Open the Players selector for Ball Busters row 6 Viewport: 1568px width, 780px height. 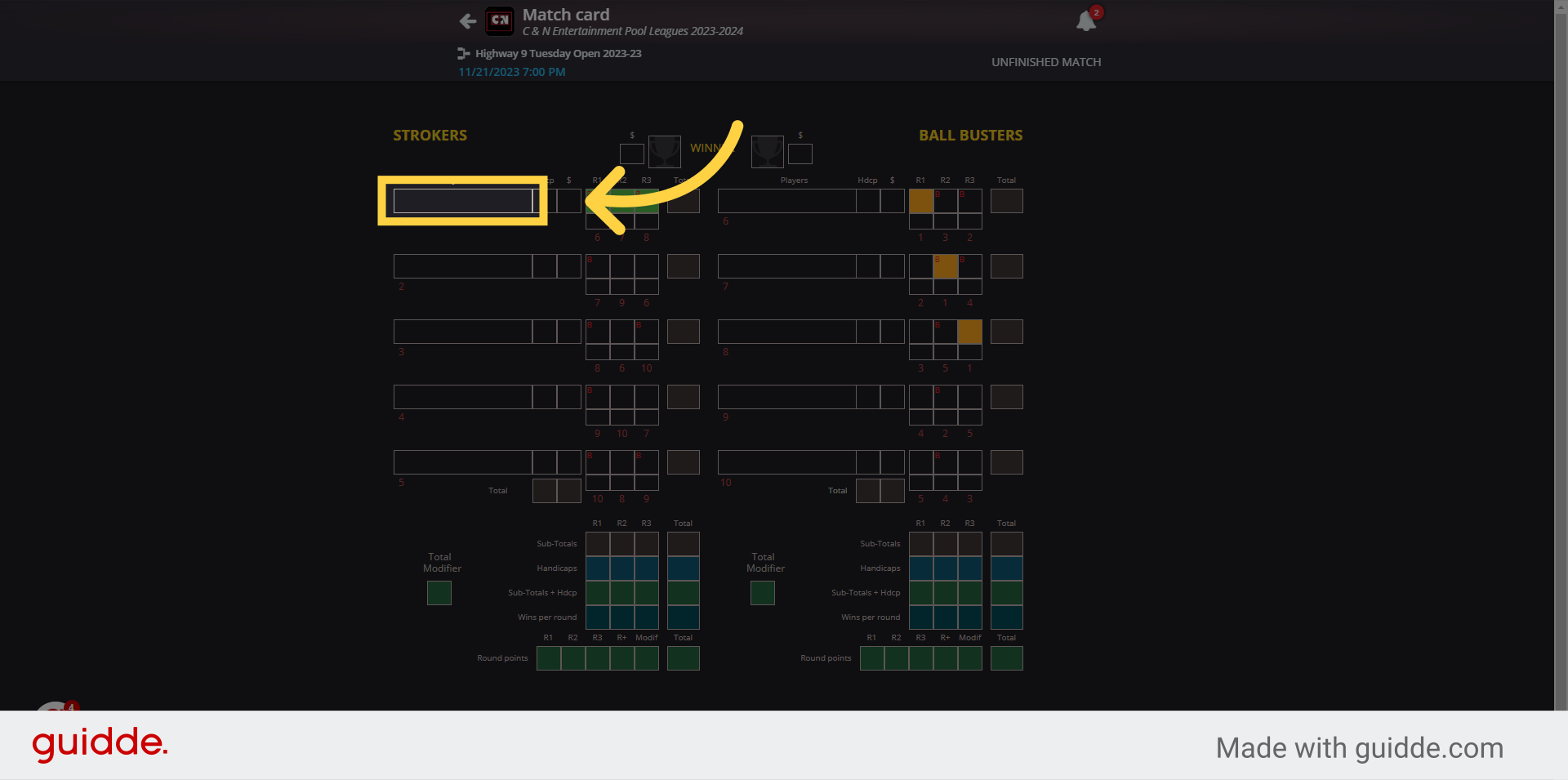(x=786, y=201)
